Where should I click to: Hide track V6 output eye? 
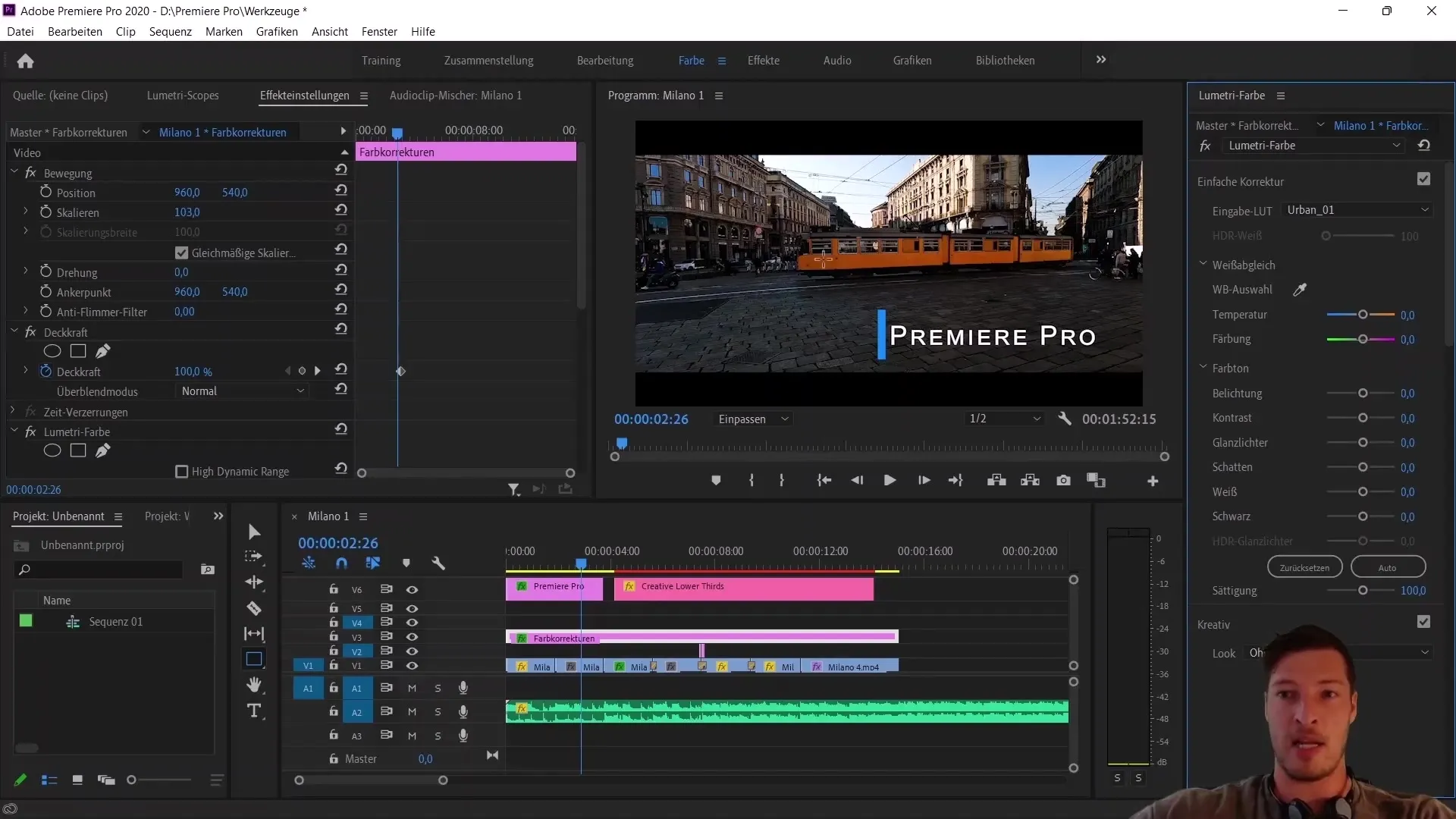[412, 589]
